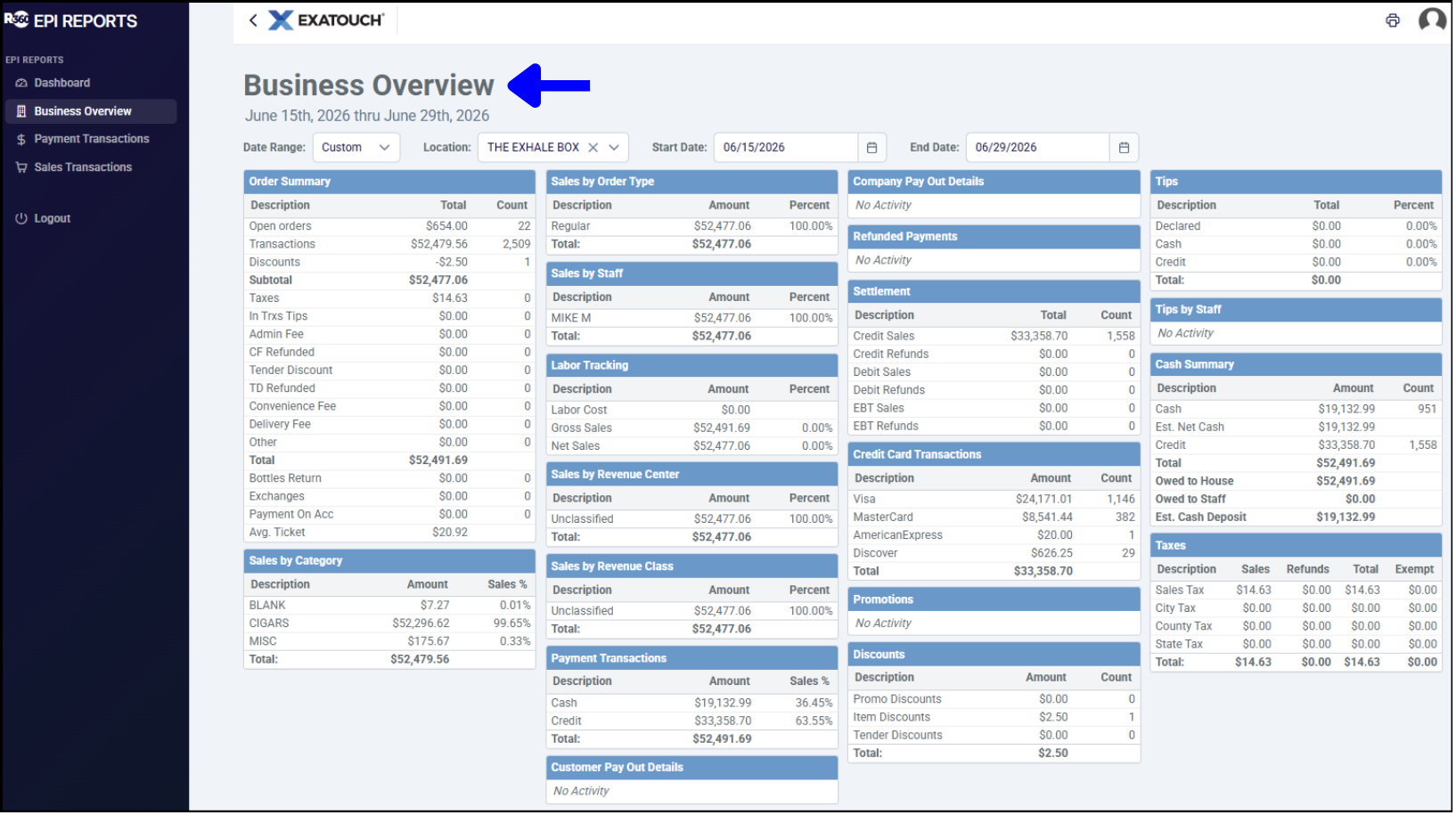The image size is (1456, 815).
Task: Click the Labor Tracking header
Action: [x=691, y=365]
